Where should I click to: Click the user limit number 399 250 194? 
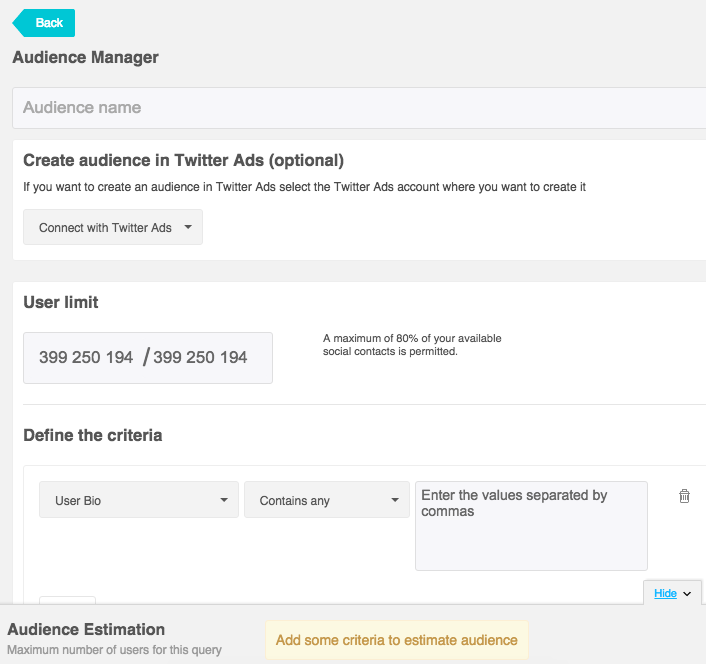click(x=86, y=357)
